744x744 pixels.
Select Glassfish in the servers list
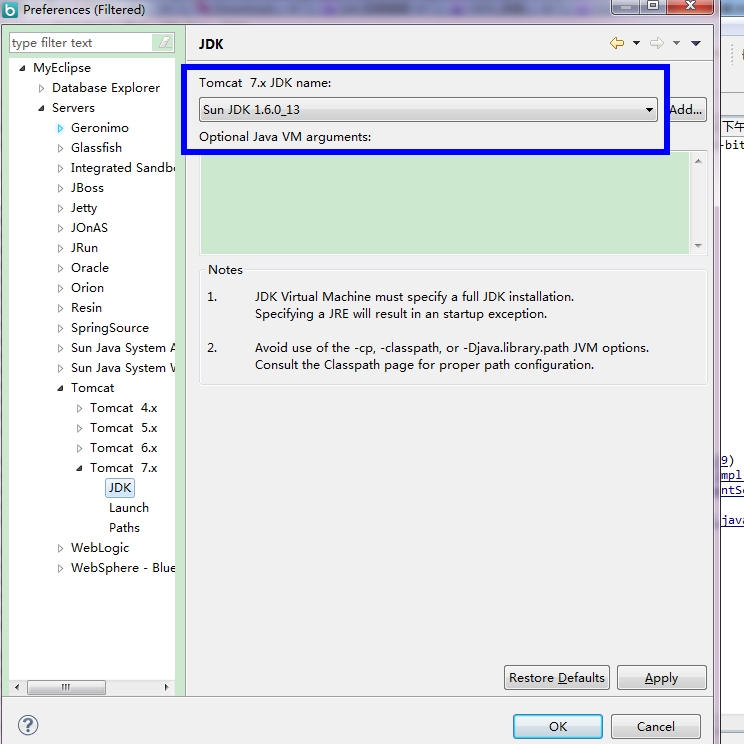[x=96, y=148]
